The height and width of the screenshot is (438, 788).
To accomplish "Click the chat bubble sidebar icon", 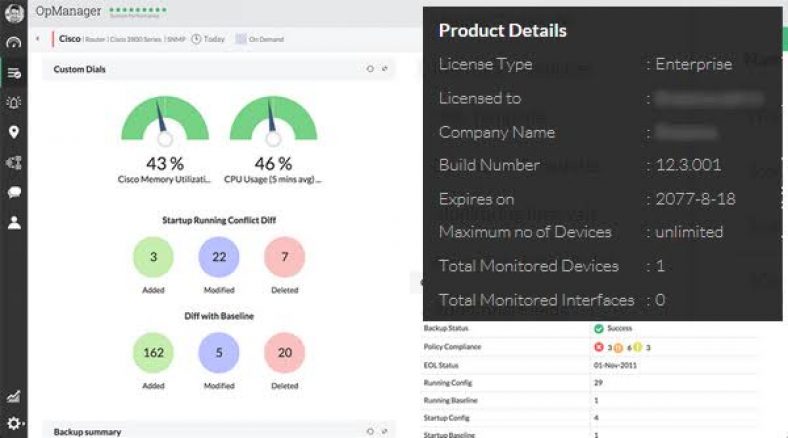I will [x=14, y=192].
